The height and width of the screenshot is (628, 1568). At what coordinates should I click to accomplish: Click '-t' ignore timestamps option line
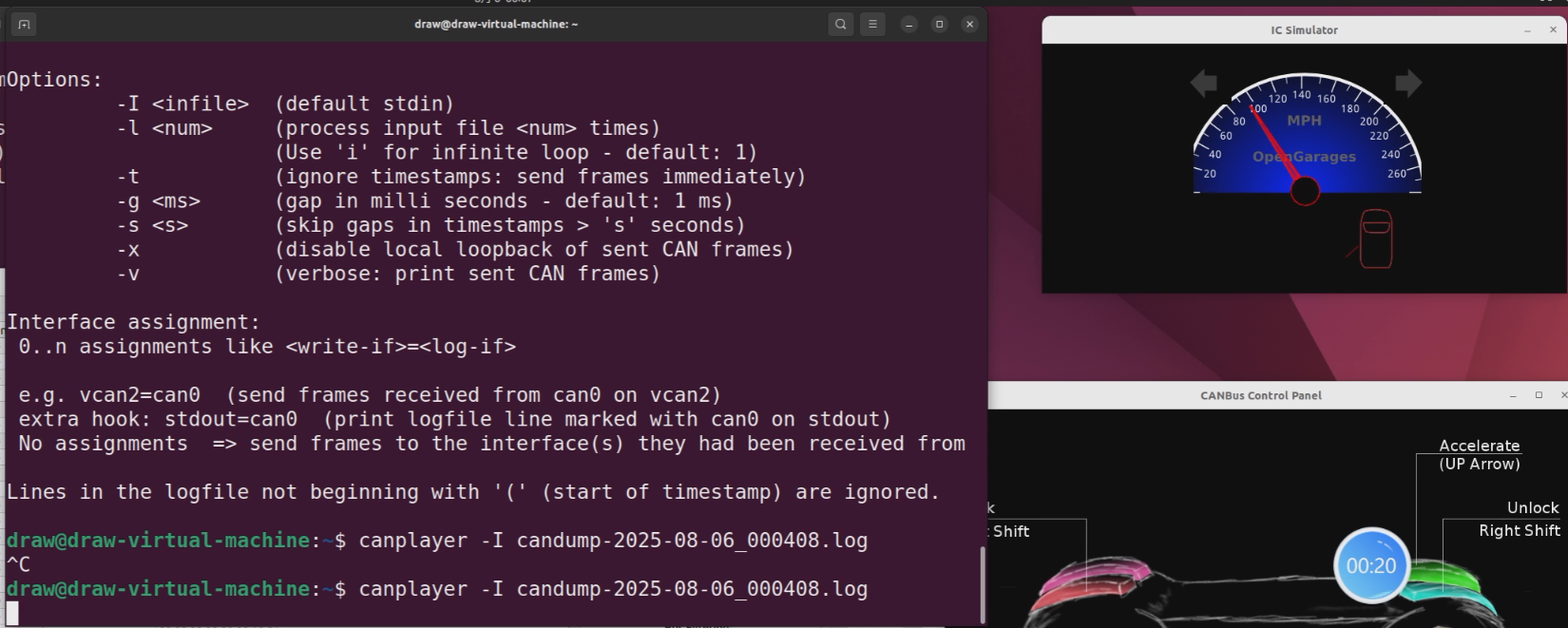click(x=461, y=177)
